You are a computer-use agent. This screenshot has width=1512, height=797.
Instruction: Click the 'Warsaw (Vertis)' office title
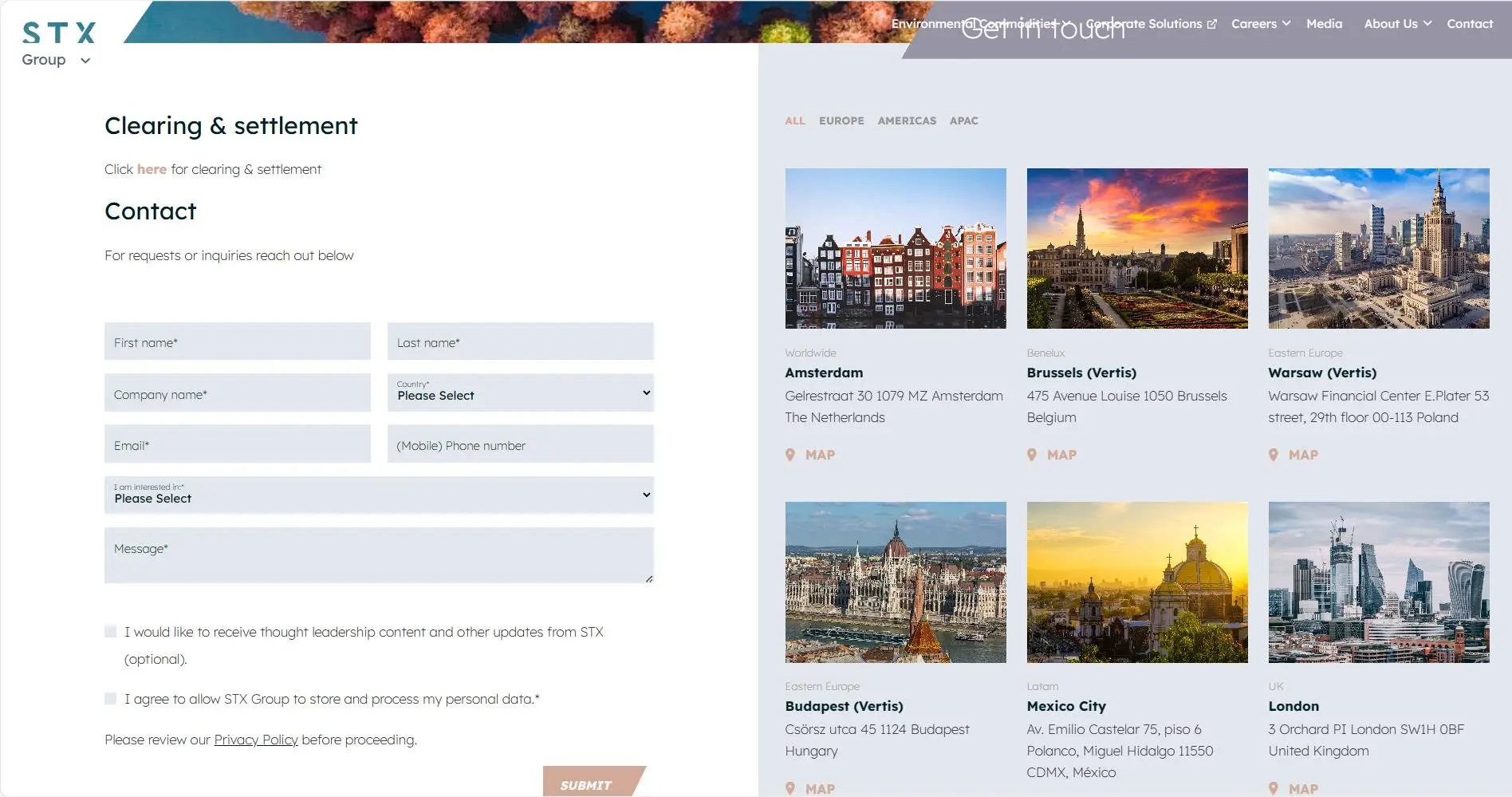pyautogui.click(x=1322, y=373)
